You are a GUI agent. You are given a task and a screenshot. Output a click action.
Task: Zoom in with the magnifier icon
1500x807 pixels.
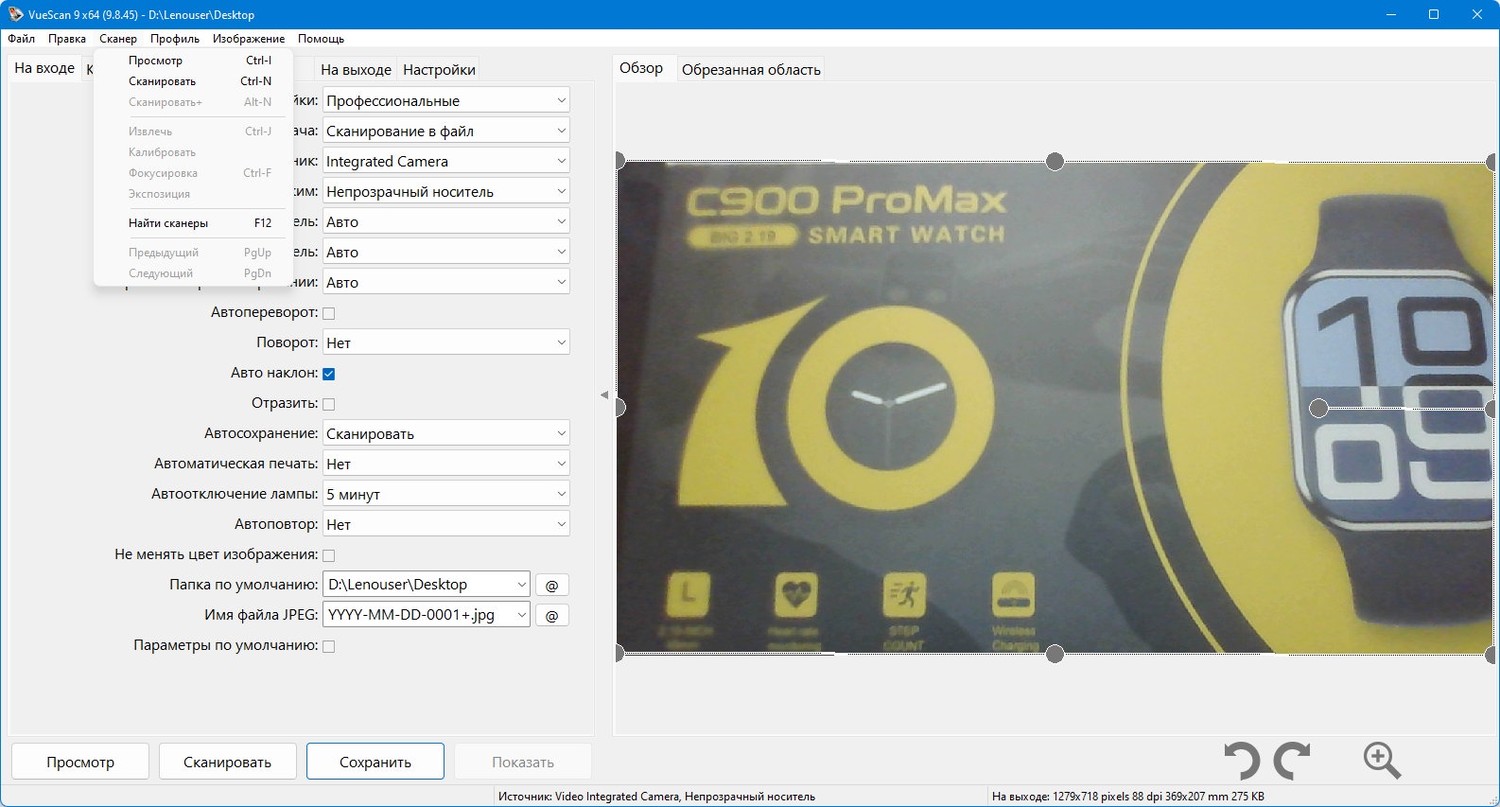[x=1382, y=761]
